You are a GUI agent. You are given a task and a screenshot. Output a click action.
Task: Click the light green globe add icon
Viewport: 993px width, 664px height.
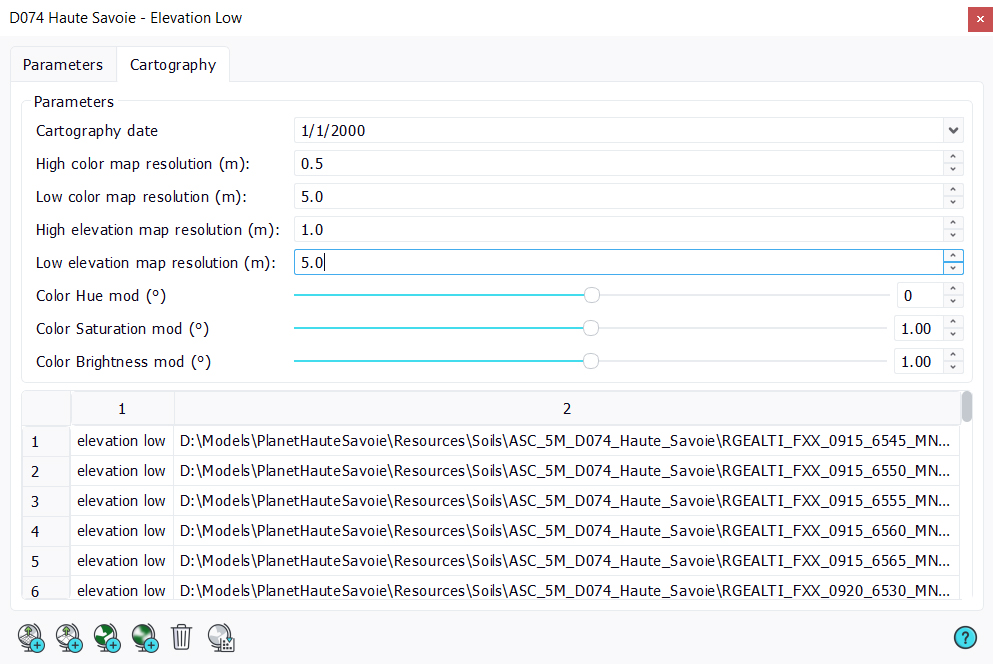106,637
